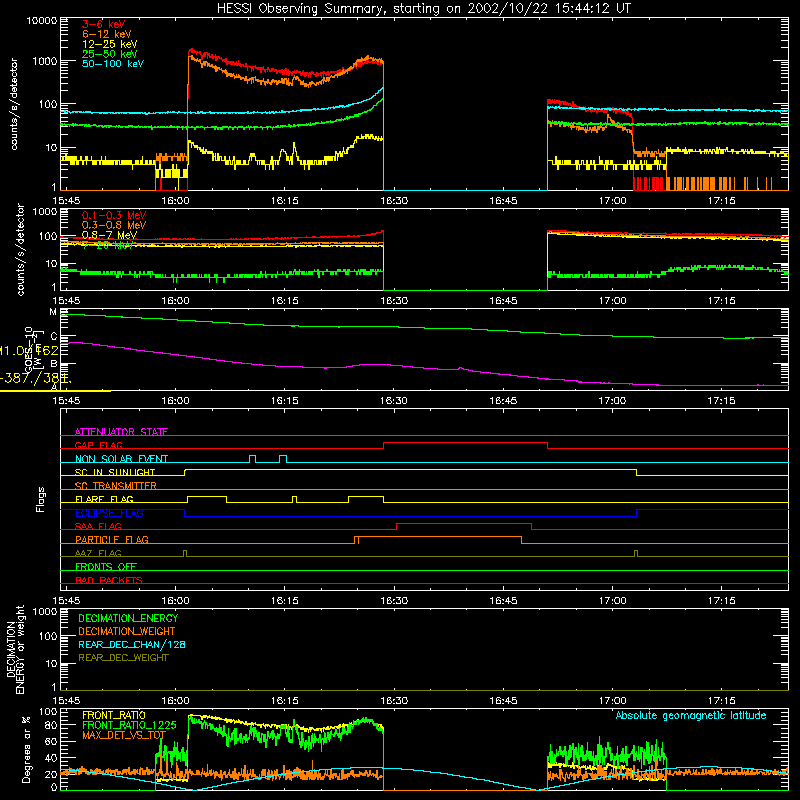Click counts/s/detector axis title of MeV plot

pos(21,250)
